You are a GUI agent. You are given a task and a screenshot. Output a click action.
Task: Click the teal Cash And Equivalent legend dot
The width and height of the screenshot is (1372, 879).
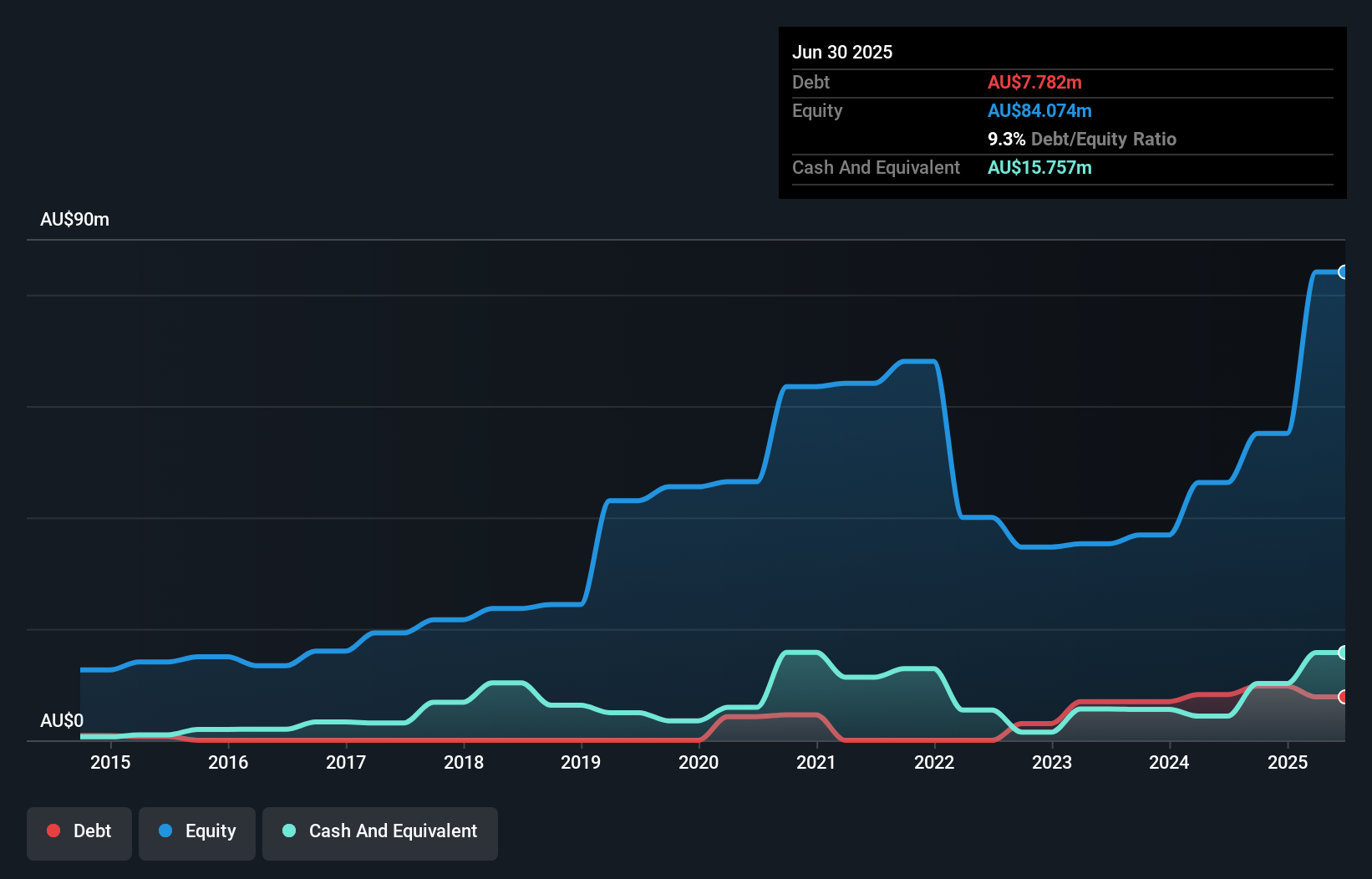click(x=288, y=831)
